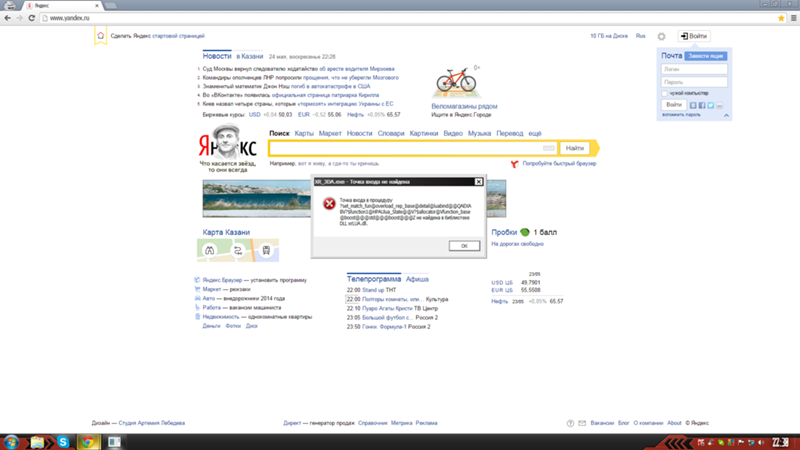
Task: Open the Windows Start button
Action: [x=11, y=442]
